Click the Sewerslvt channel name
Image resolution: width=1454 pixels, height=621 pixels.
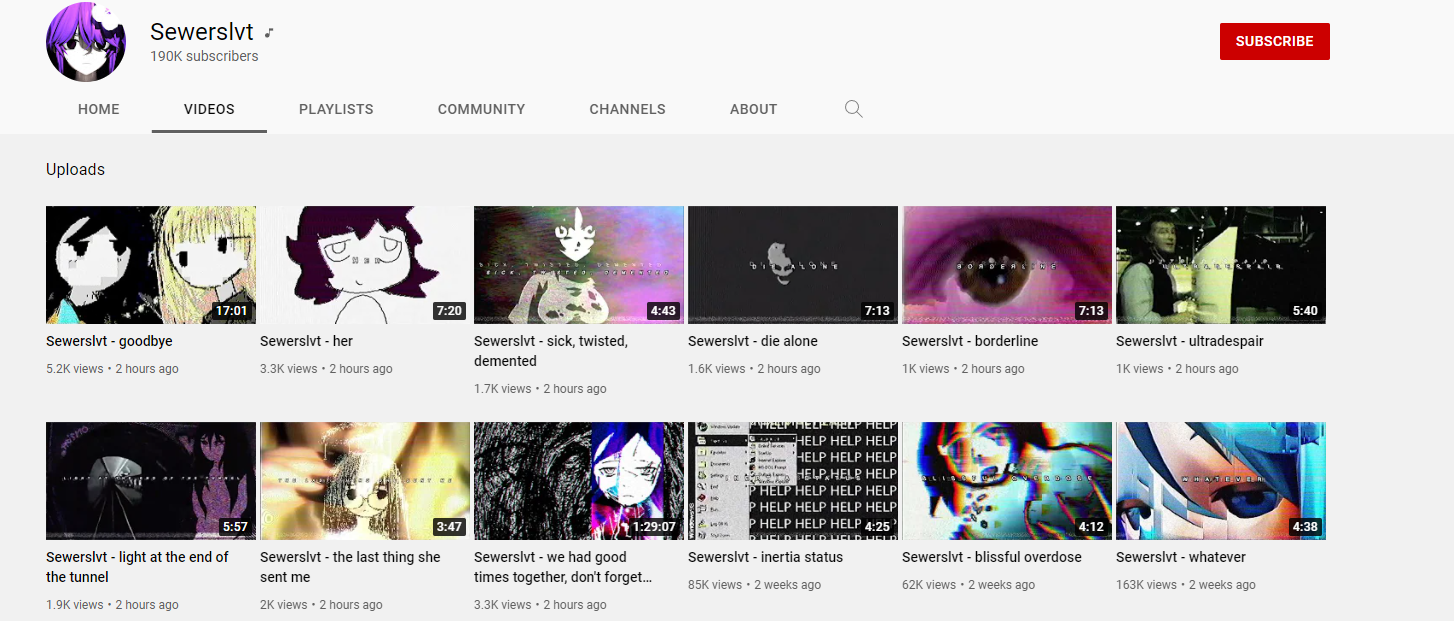[x=202, y=32]
